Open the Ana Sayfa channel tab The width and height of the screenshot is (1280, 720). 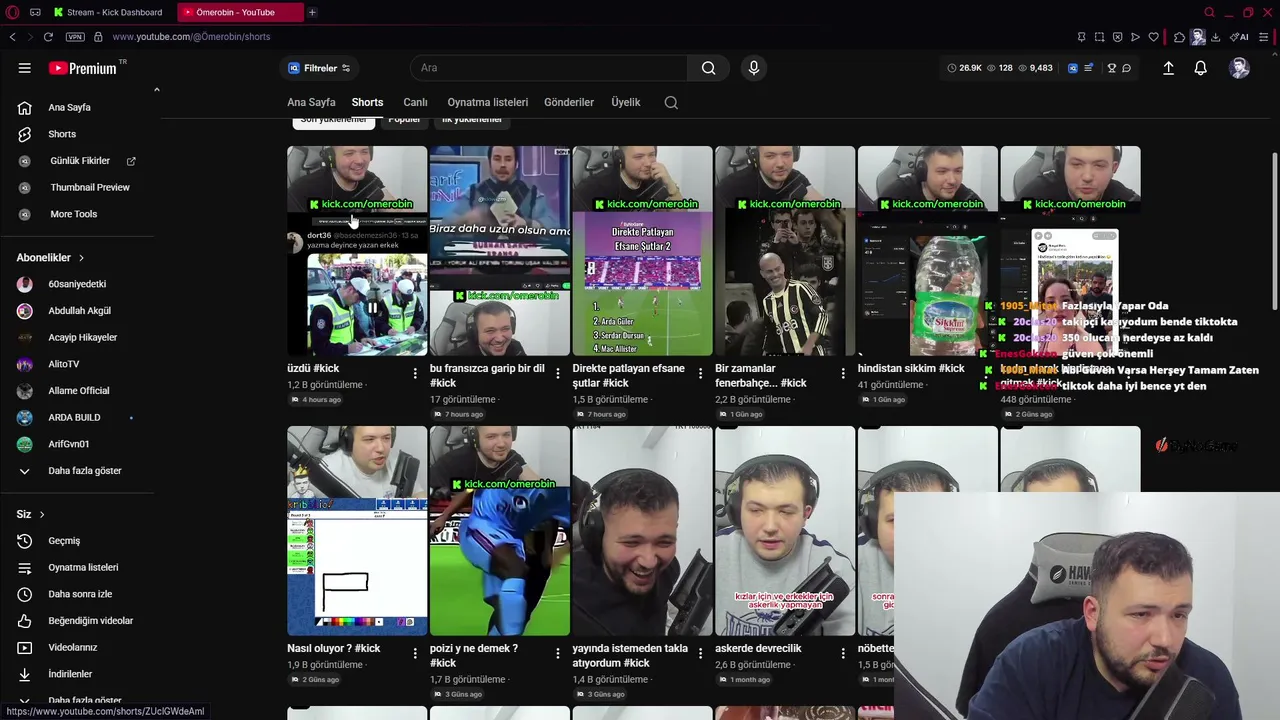click(311, 102)
